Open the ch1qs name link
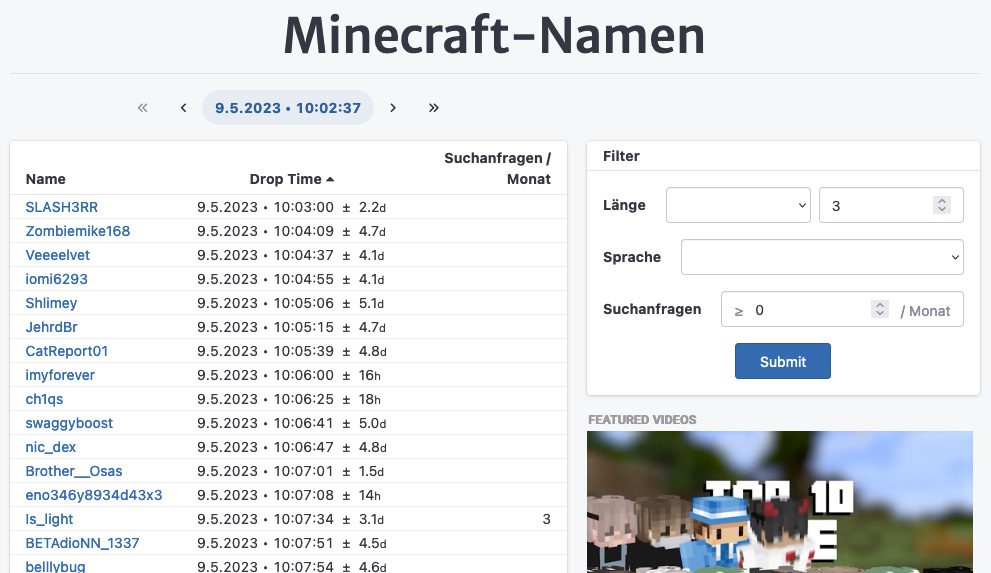 (44, 399)
